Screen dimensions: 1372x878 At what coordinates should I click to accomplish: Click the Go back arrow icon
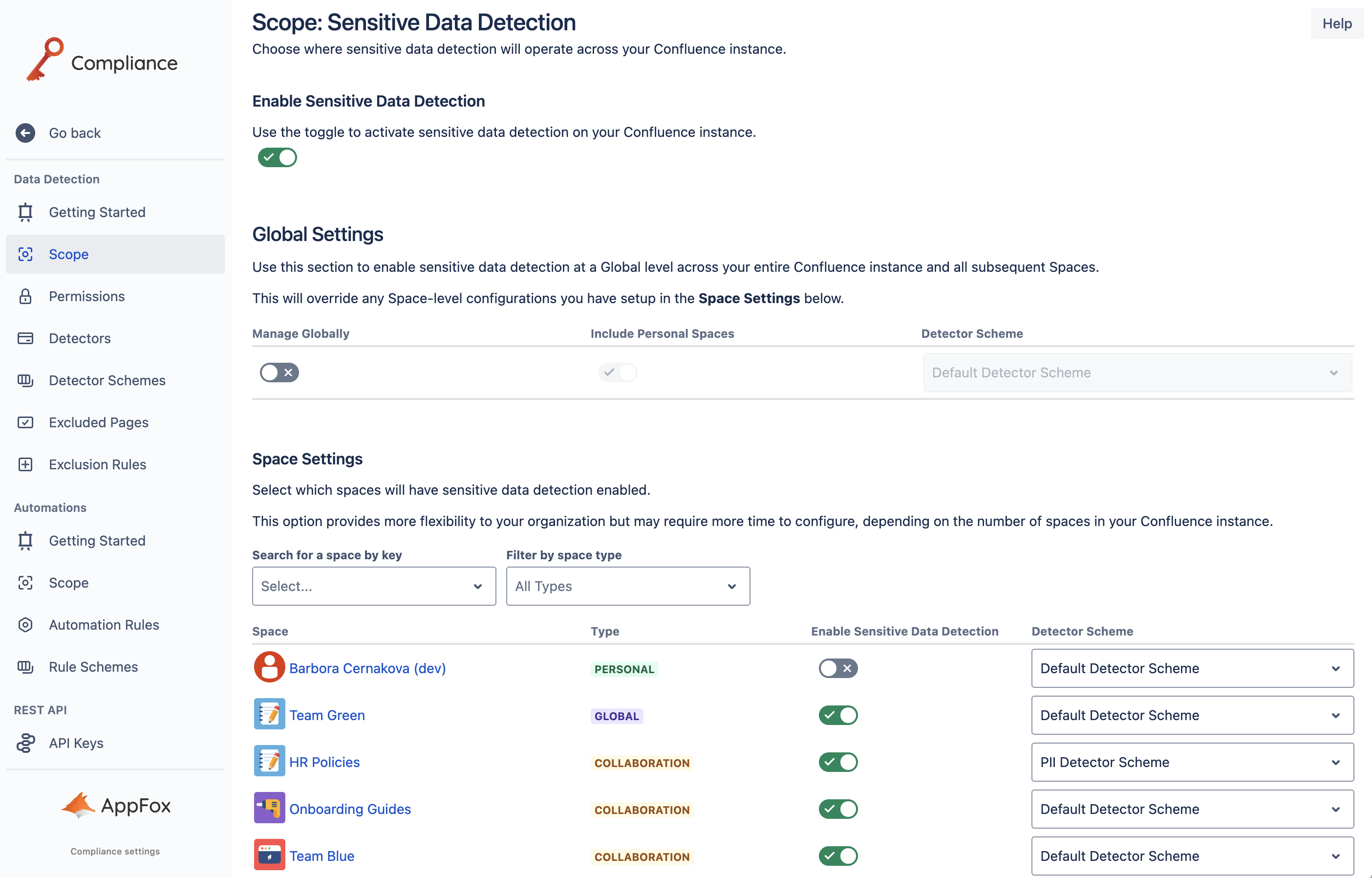pyautogui.click(x=25, y=133)
